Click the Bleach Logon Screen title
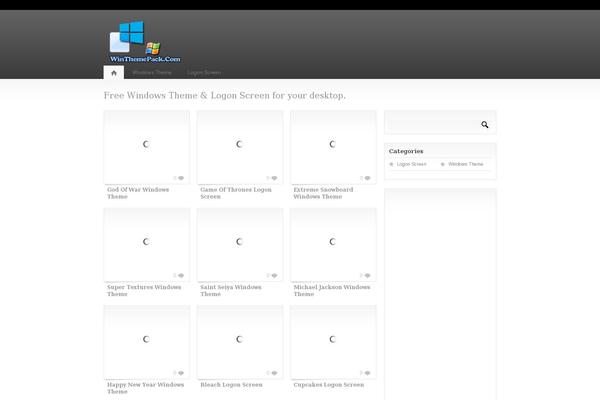 pyautogui.click(x=232, y=385)
